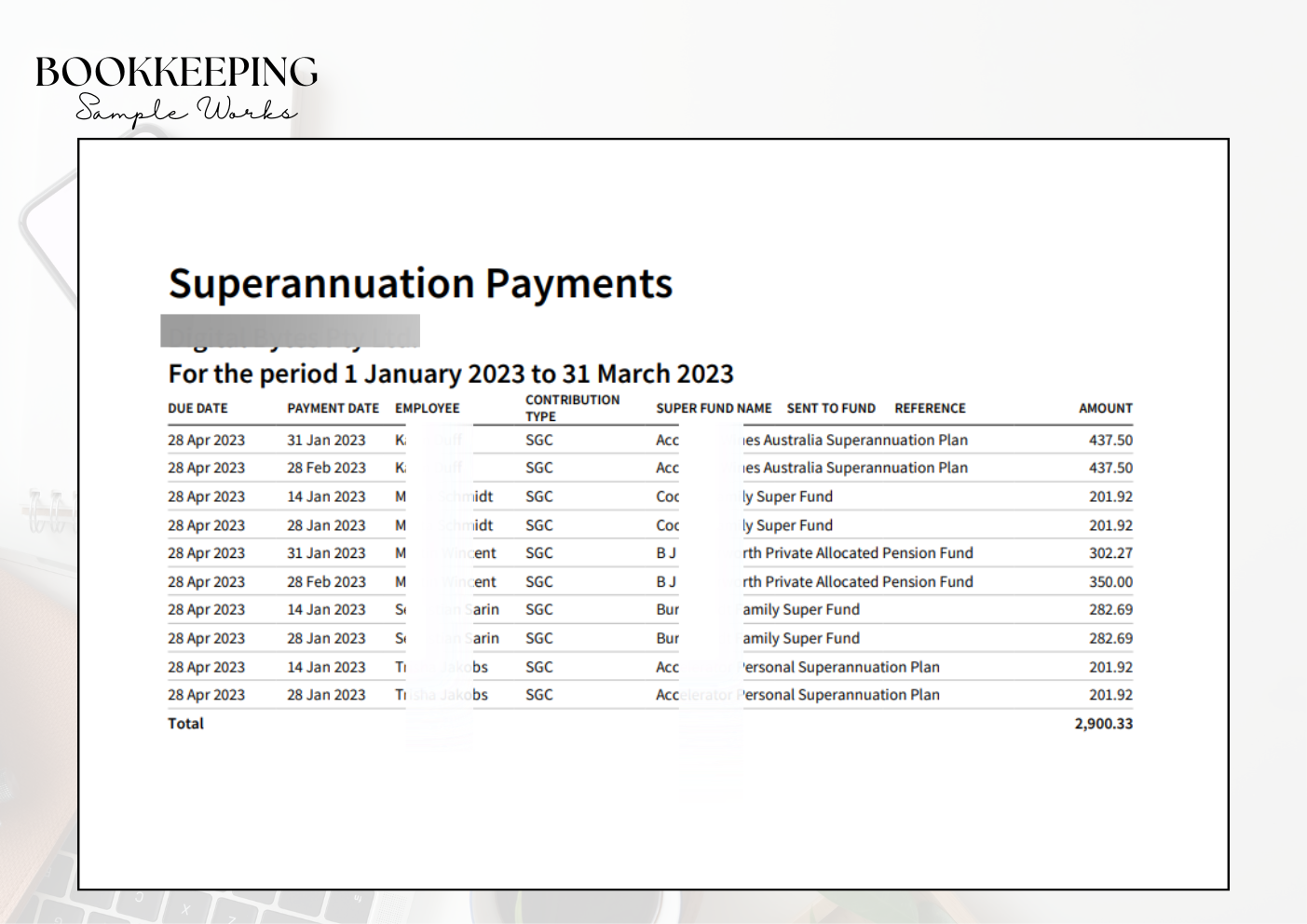Image resolution: width=1307 pixels, height=924 pixels.
Task: Select "28 Feb 2023" in the 350.00 row
Action: [x=326, y=582]
